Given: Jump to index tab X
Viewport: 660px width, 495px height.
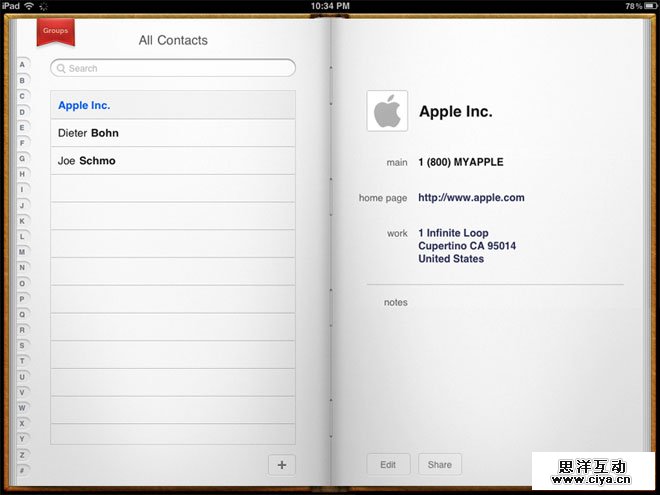Looking at the screenshot, I should pyautogui.click(x=23, y=423).
